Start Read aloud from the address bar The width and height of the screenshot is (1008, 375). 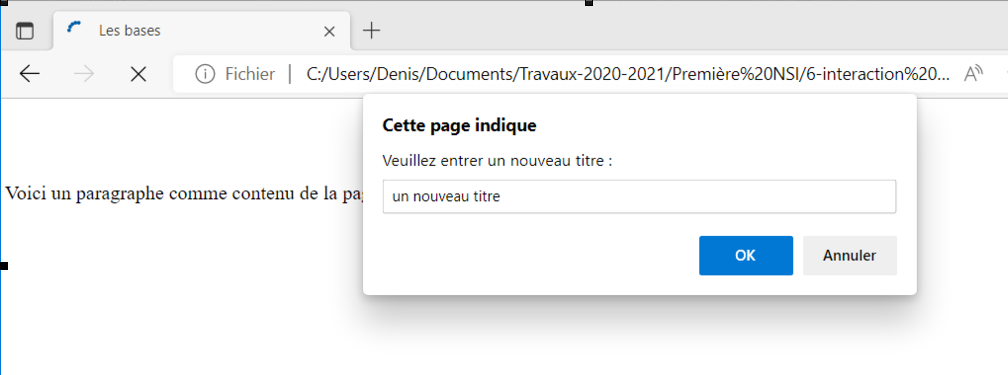tap(974, 75)
